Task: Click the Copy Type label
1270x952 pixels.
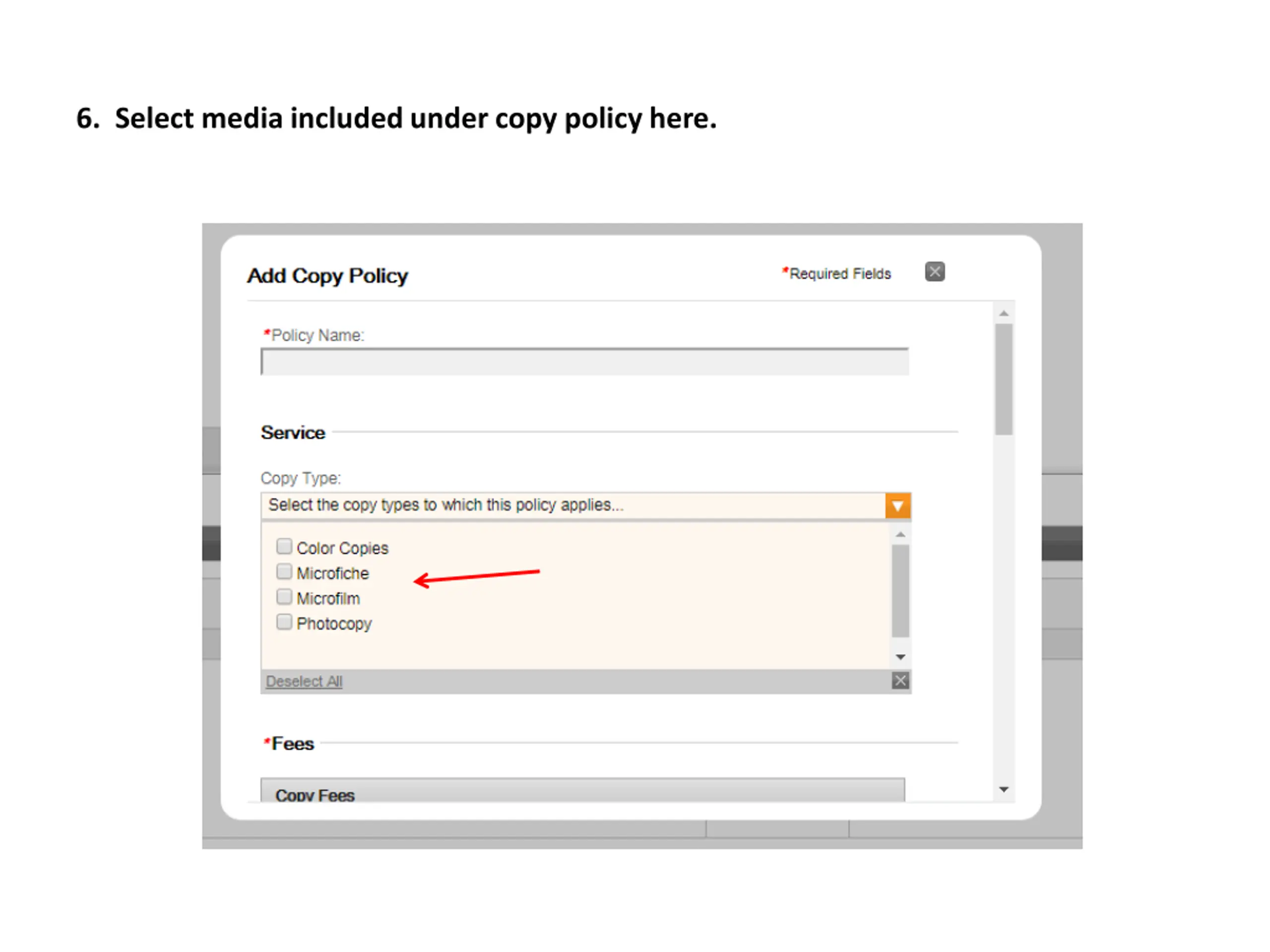Action: [x=301, y=478]
